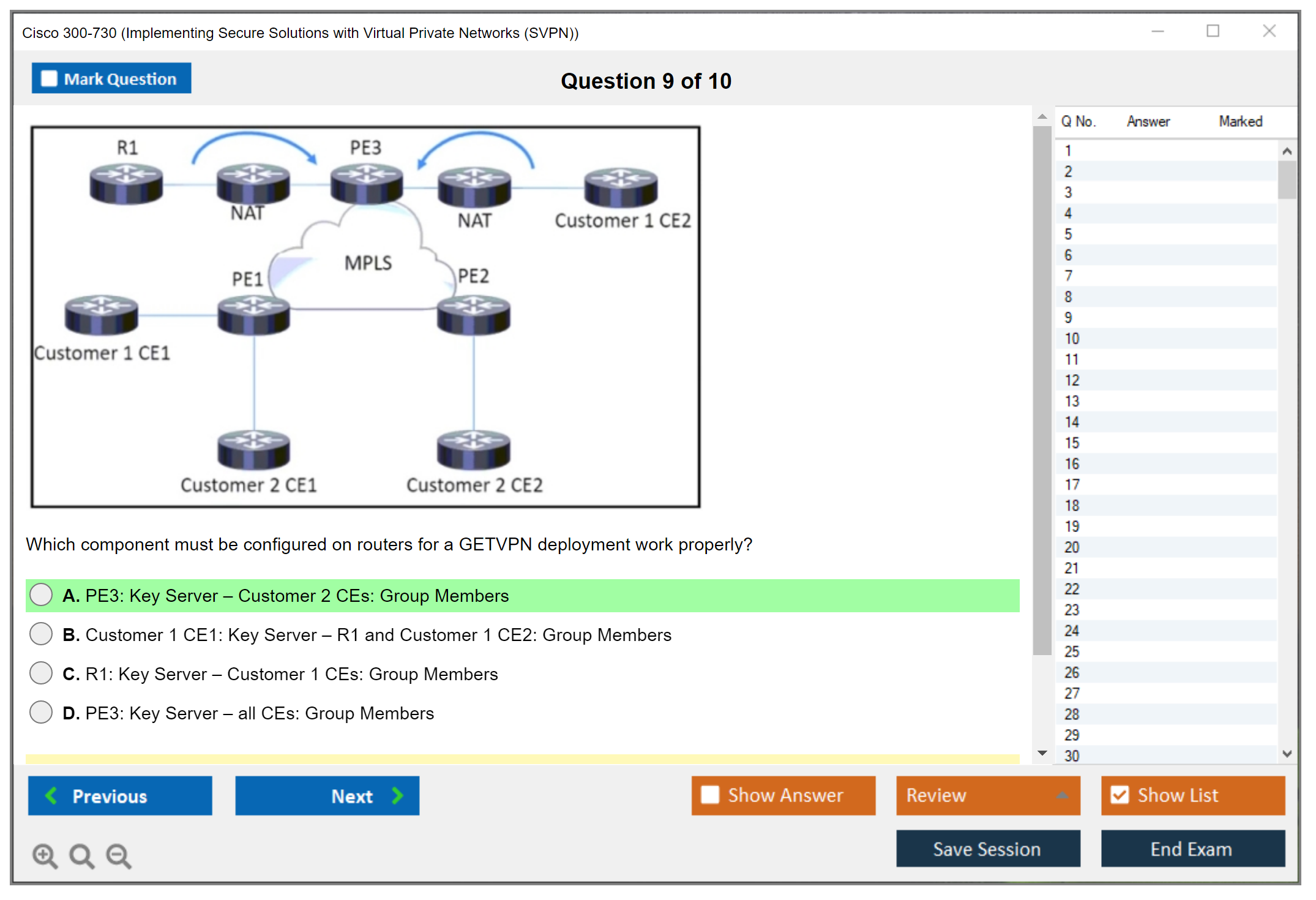Click the reset zoom magnifier icon
Screen dimensions: 1316x900
[81, 855]
